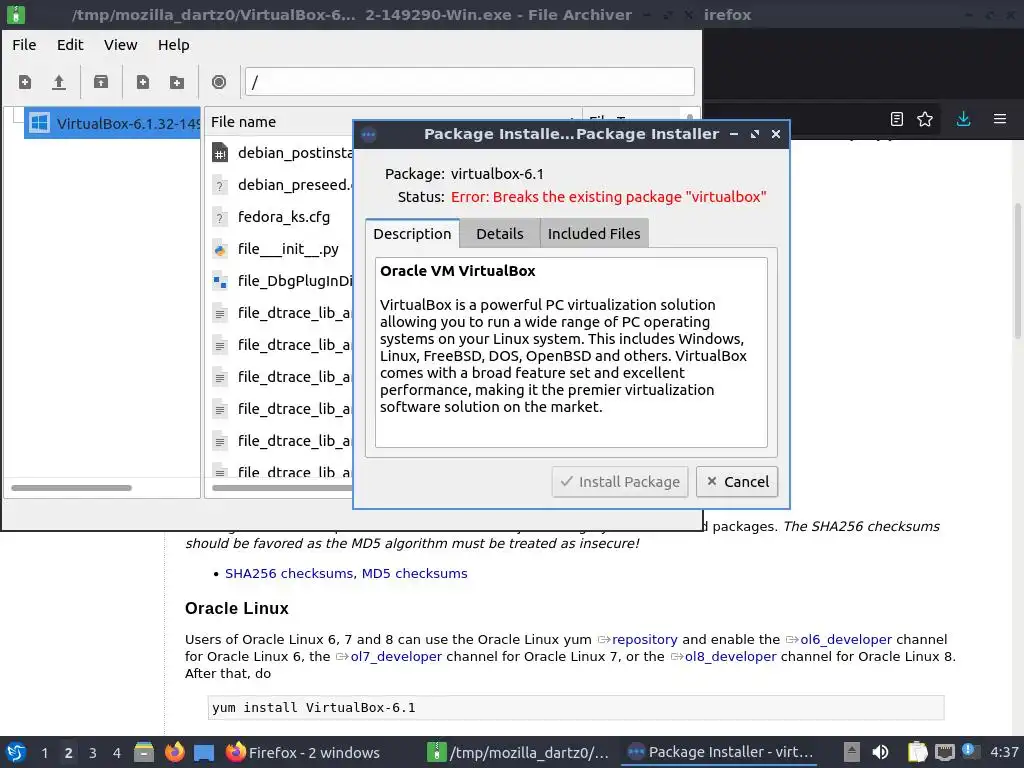This screenshot has width=1024, height=768.
Task: Select the file___init__.py row
Action: pos(281,249)
